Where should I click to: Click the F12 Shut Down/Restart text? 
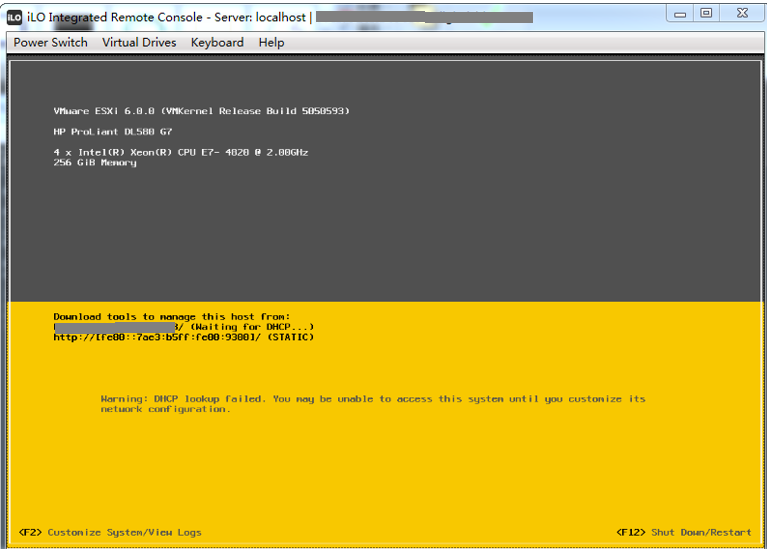pyautogui.click(x=684, y=532)
